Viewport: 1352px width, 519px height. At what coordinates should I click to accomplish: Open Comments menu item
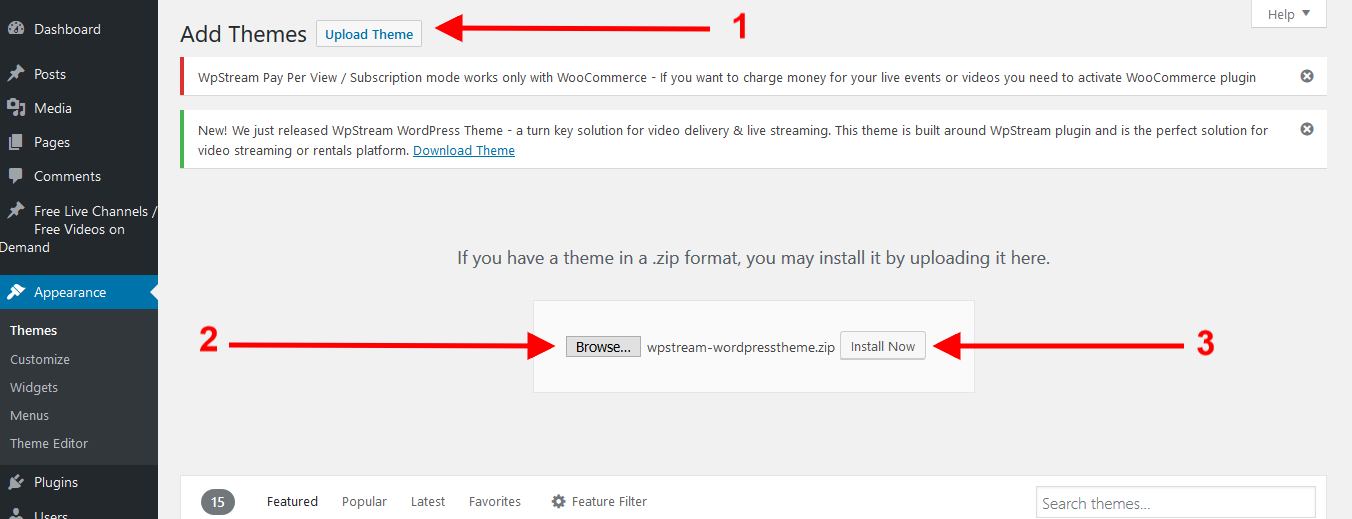click(79, 176)
